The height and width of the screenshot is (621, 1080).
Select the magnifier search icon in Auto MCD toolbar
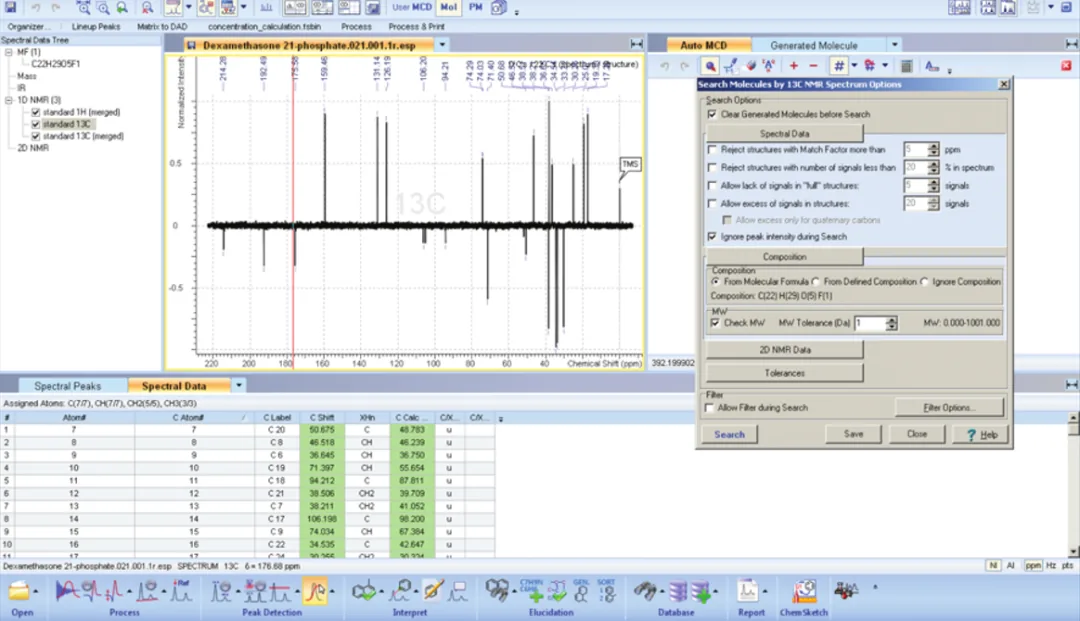tap(709, 66)
